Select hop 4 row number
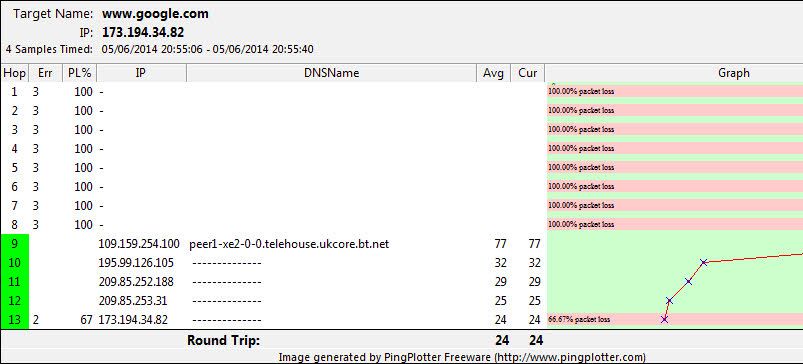This screenshot has height=364, width=803. click(x=14, y=148)
